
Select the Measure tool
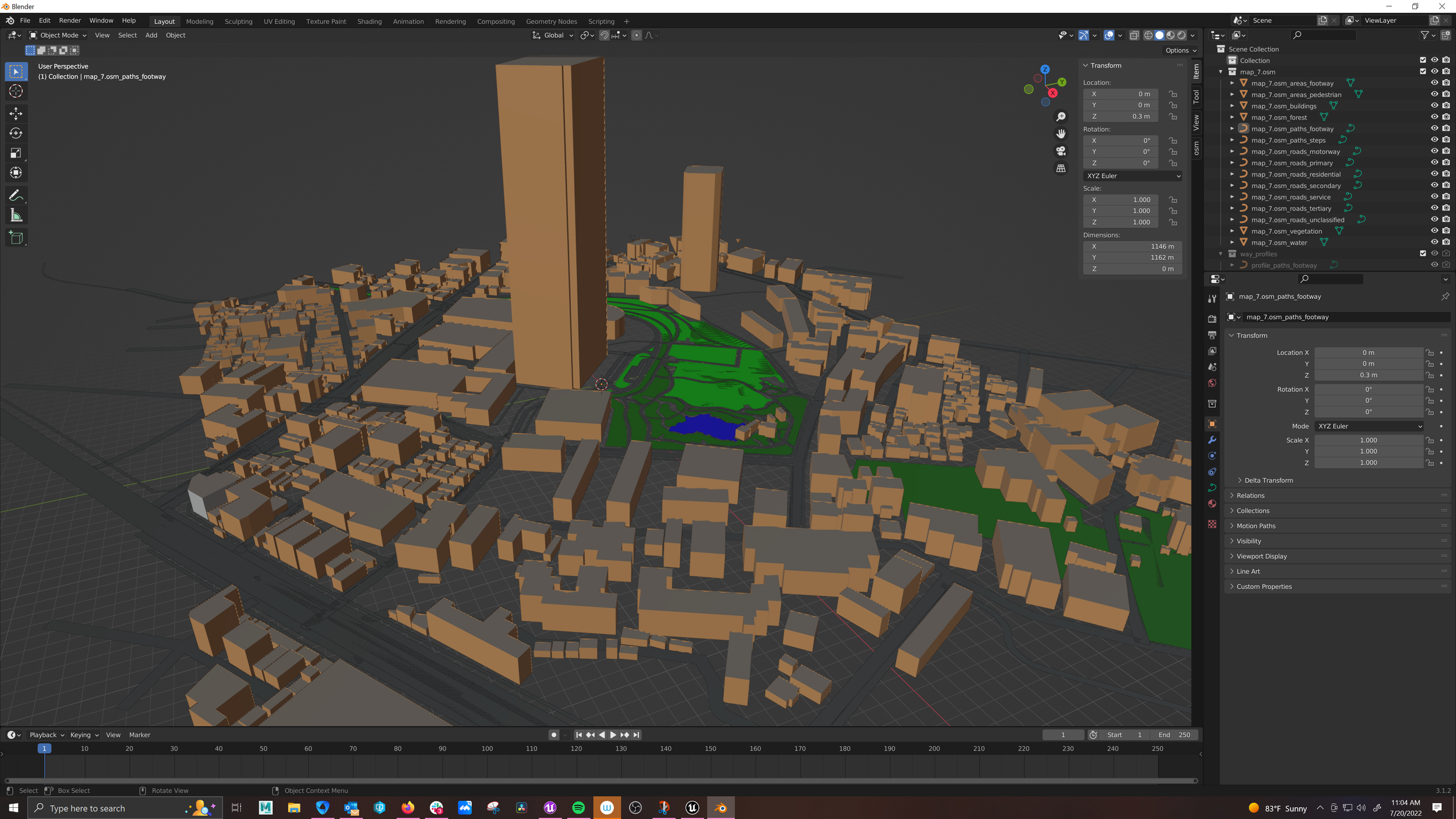(16, 216)
